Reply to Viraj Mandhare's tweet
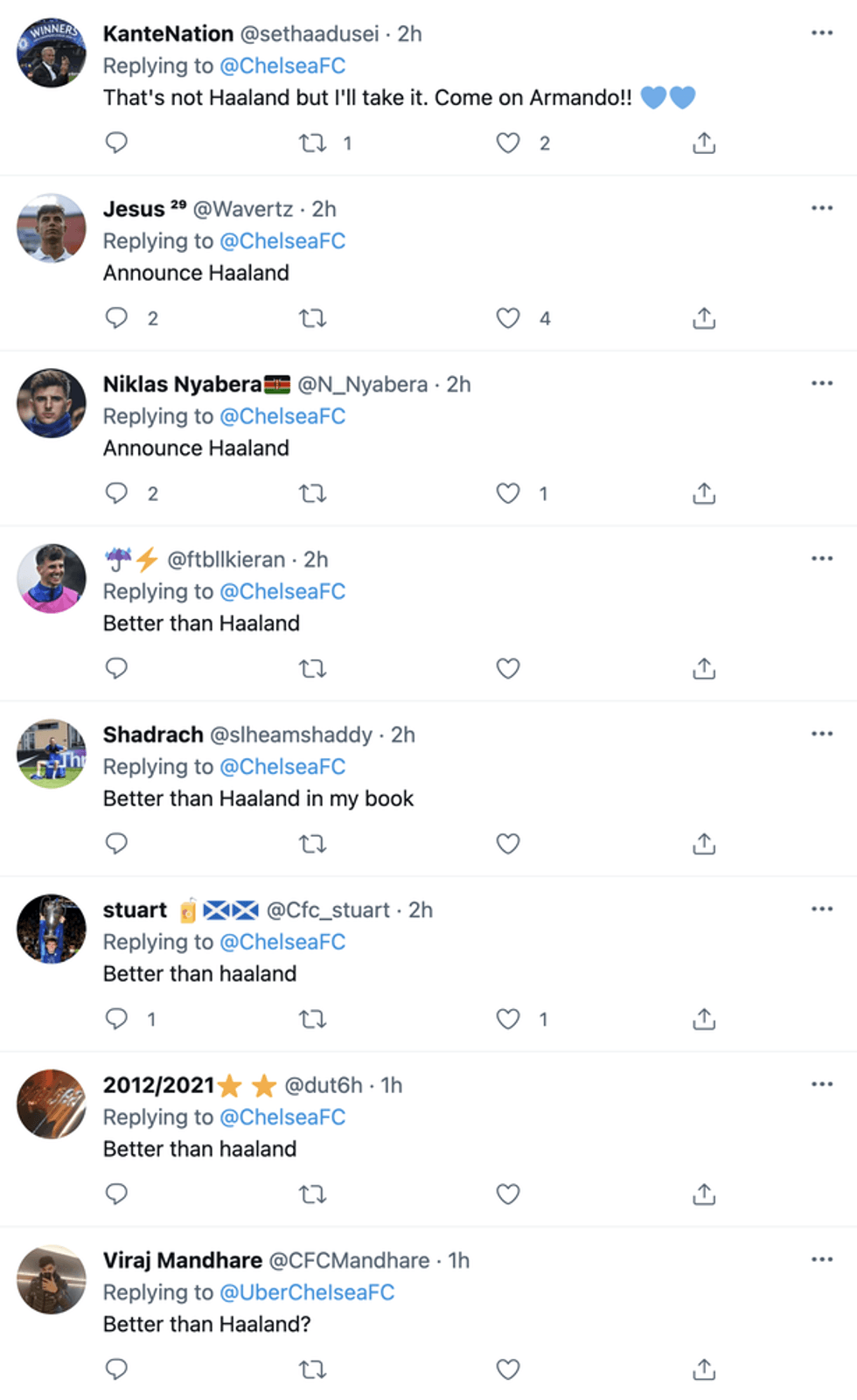Screen dimensions: 857x1400 (x=116, y=1369)
